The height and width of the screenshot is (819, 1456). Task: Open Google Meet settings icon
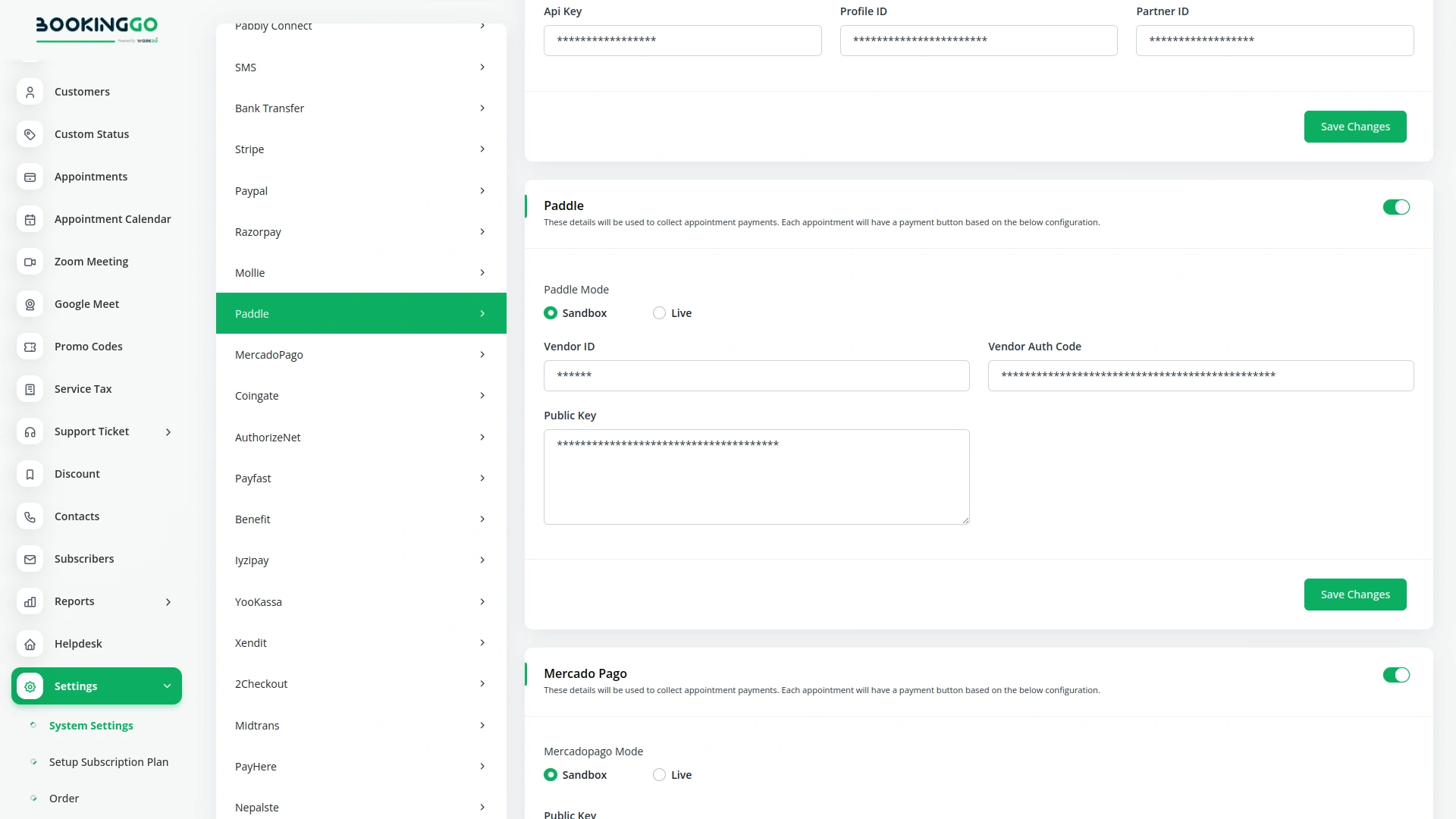click(30, 304)
